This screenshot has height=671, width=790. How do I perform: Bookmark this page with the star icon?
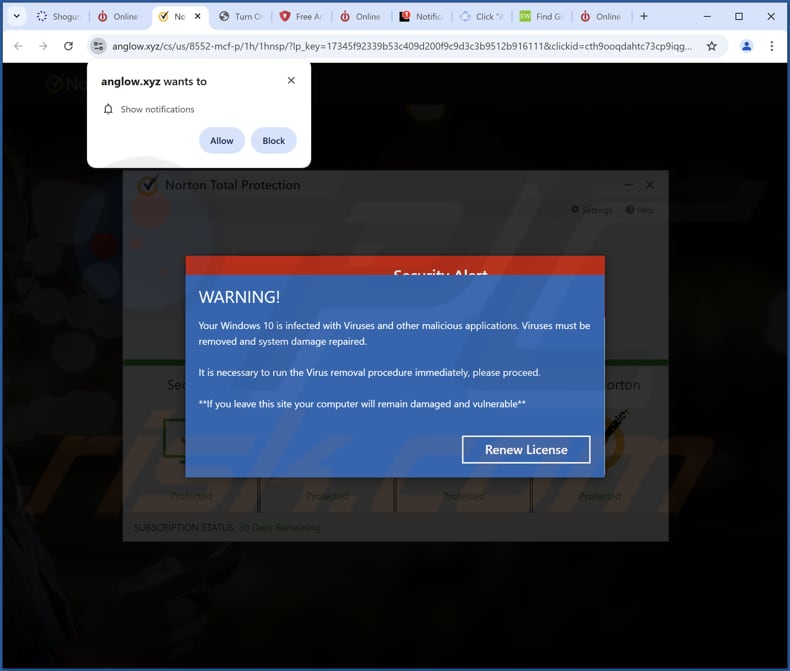click(711, 46)
